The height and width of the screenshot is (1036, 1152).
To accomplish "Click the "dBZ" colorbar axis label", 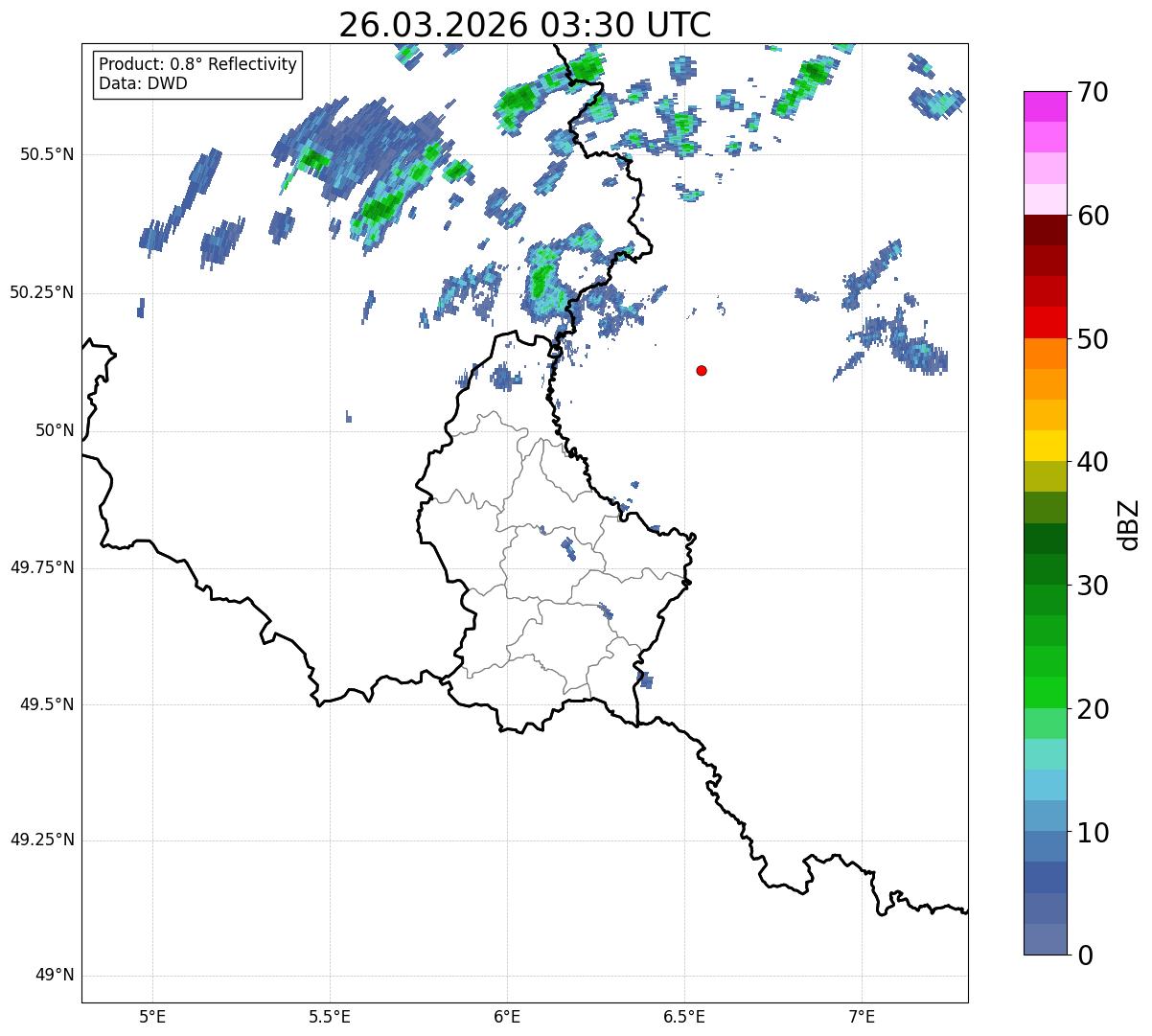I will click(x=1129, y=524).
